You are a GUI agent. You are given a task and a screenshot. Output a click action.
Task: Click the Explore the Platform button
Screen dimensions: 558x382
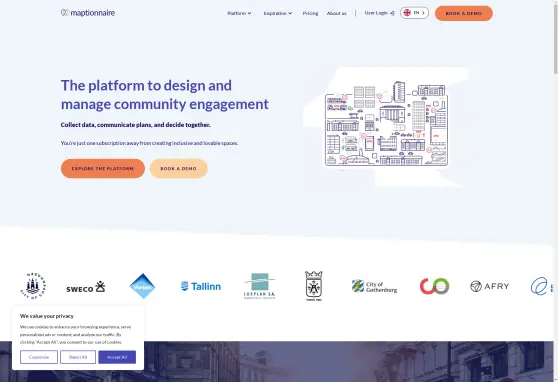103,168
